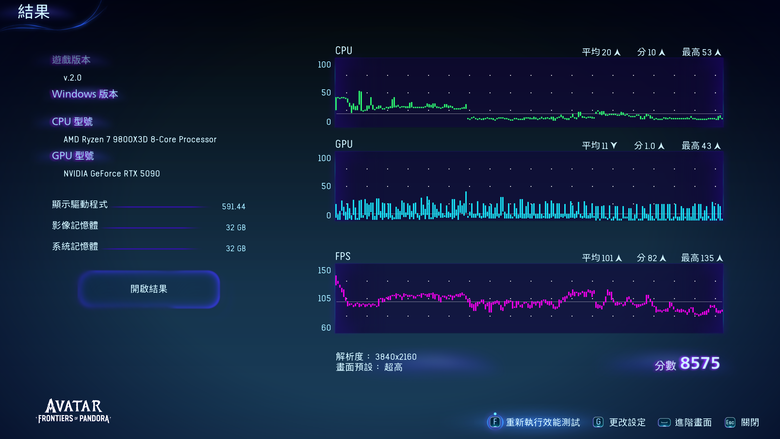
Task: Click the NVIDIA GeForce RTX 5090 text
Action: [111, 174]
